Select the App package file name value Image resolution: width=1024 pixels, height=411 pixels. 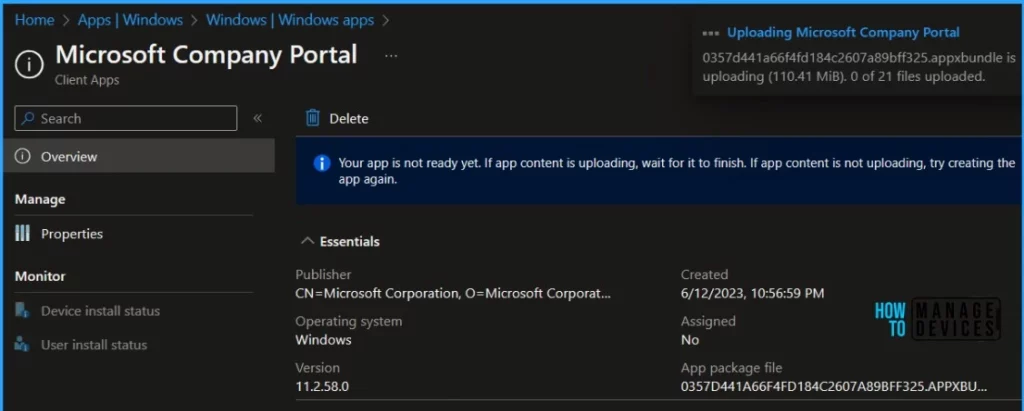834,386
